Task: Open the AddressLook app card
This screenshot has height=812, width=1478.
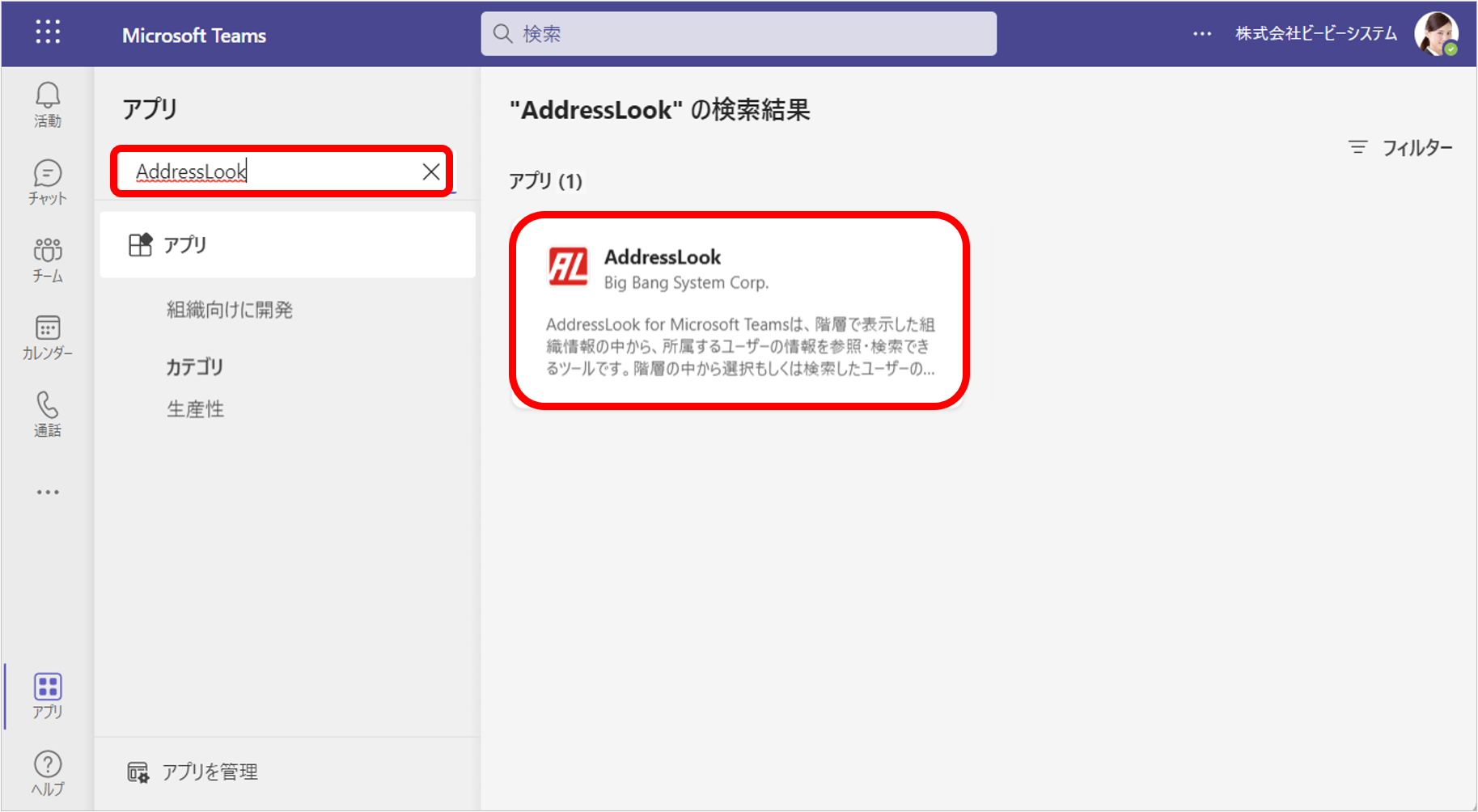Action: tap(739, 311)
